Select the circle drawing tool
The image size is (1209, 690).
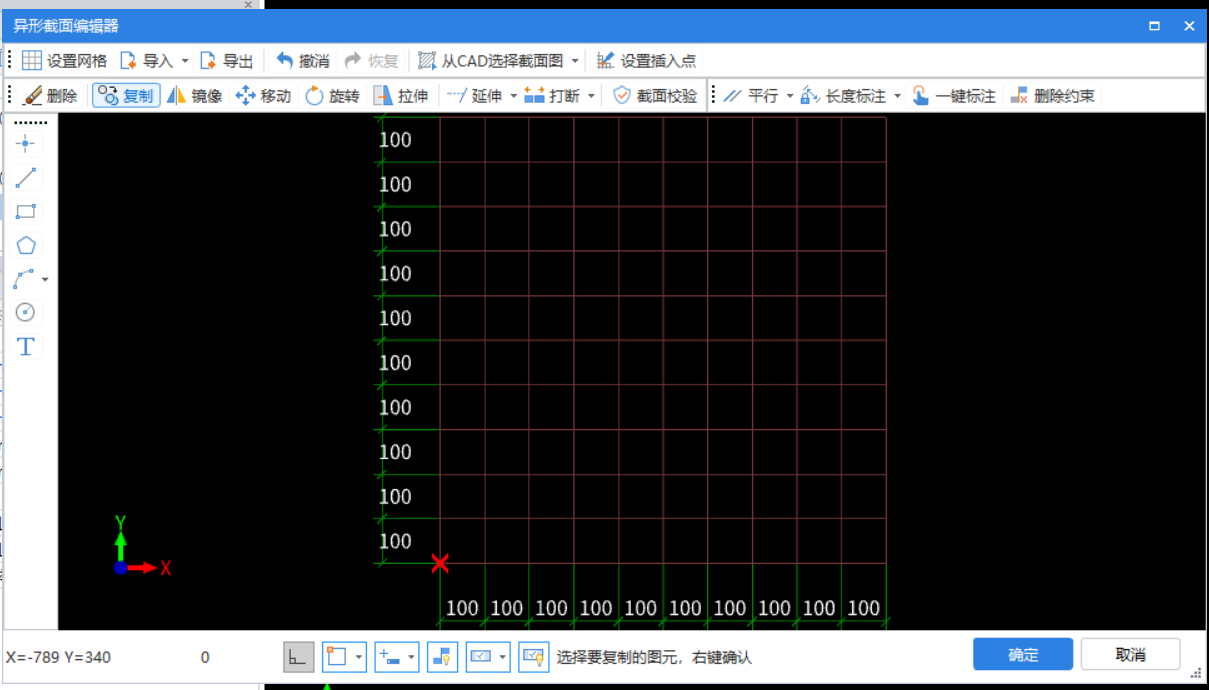pyautogui.click(x=26, y=312)
